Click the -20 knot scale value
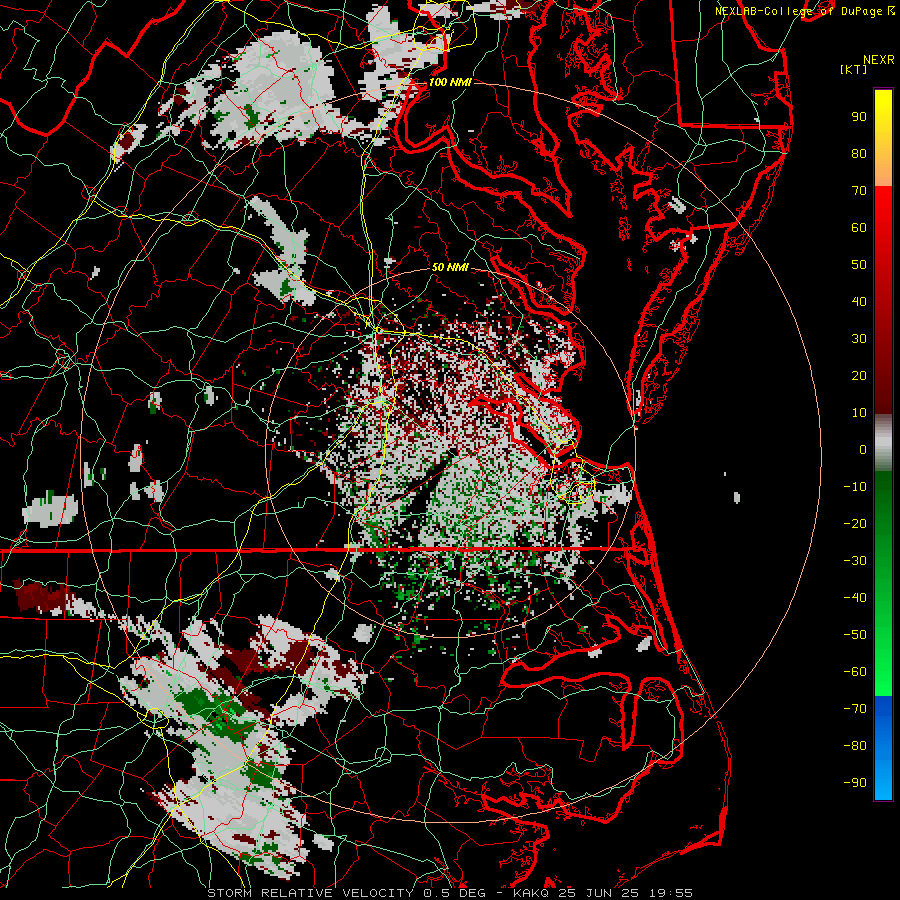 coord(855,523)
